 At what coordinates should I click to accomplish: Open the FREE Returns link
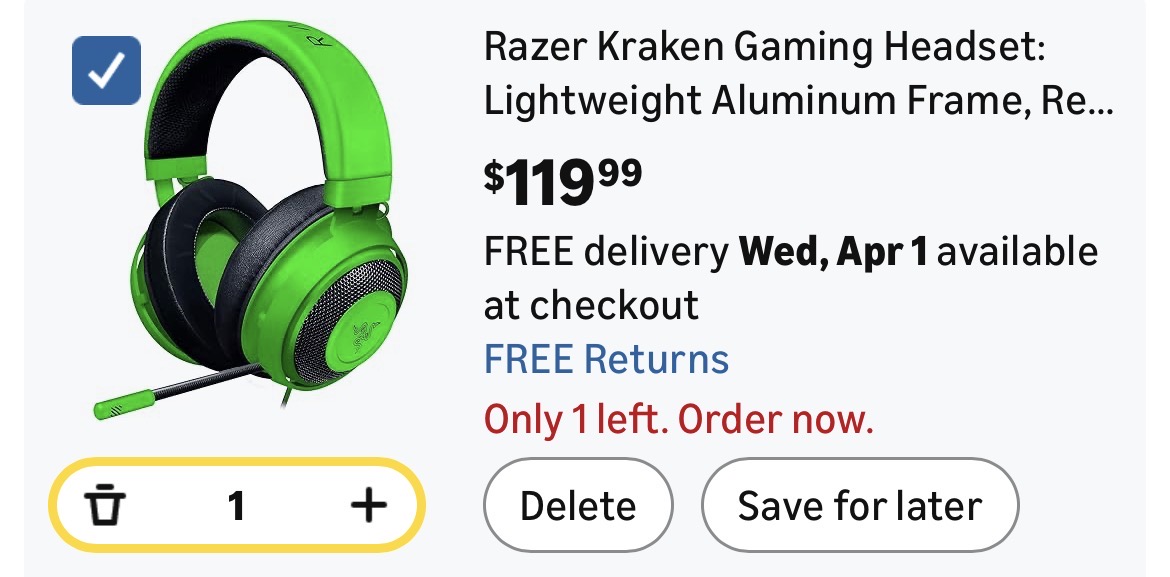(x=606, y=359)
